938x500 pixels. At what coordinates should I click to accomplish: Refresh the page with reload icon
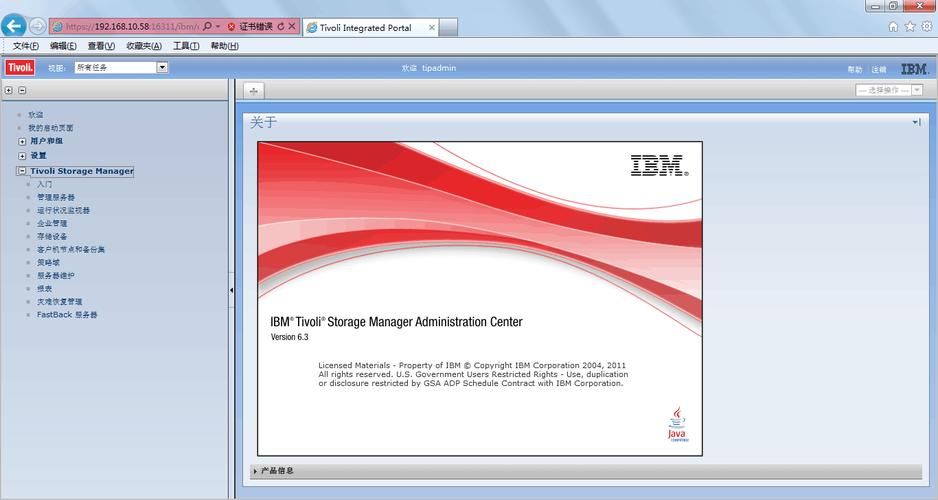(x=281, y=26)
